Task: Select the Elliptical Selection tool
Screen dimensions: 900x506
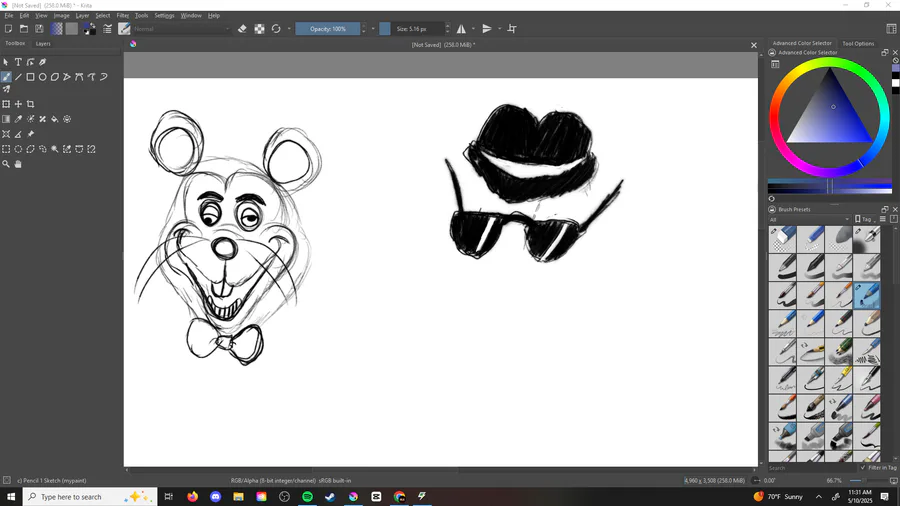Action: 18,149
